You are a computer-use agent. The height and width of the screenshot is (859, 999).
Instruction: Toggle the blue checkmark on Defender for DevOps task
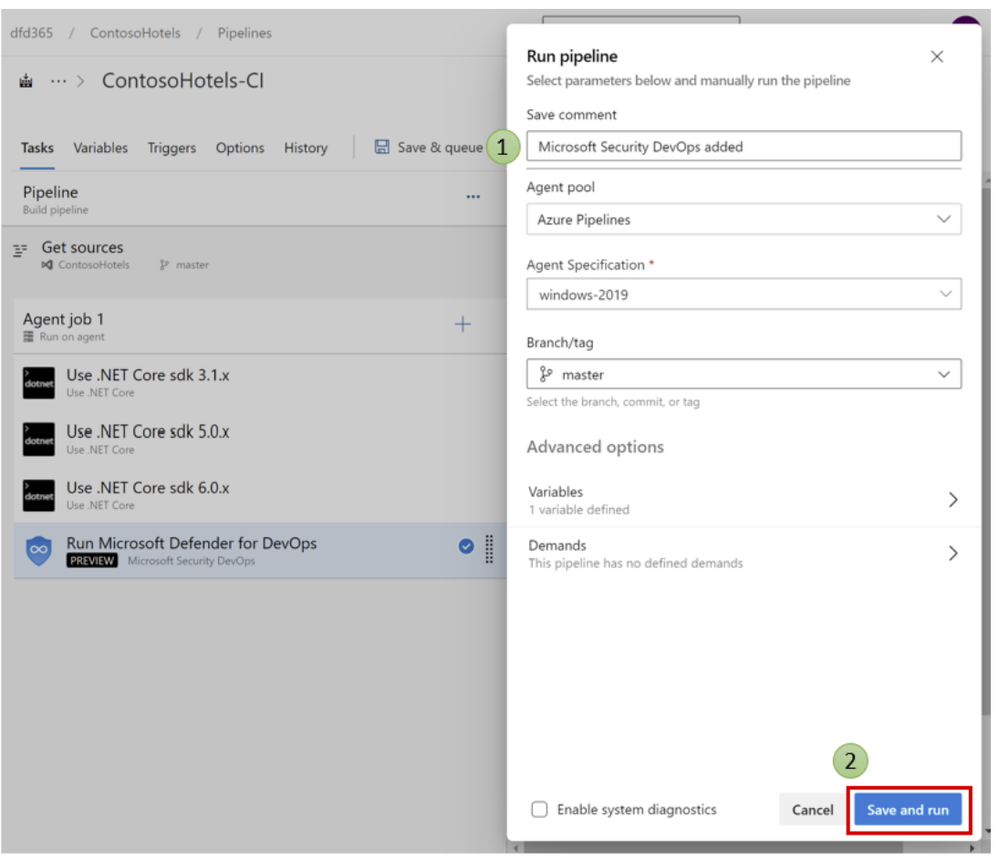466,546
